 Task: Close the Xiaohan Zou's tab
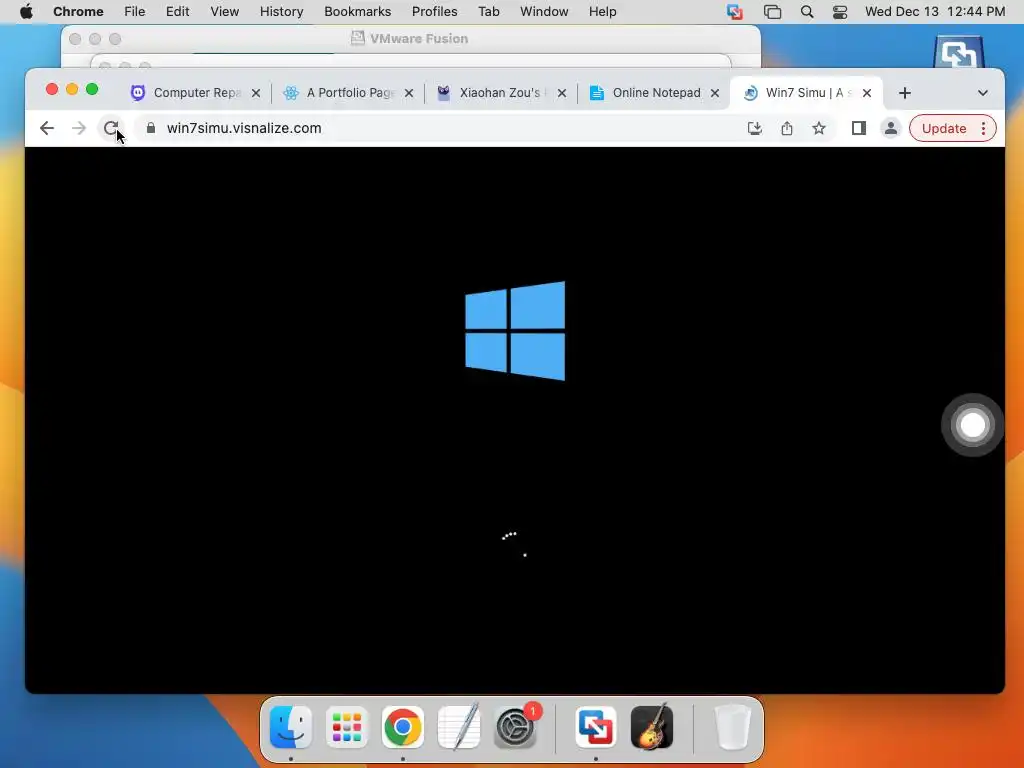point(562,93)
